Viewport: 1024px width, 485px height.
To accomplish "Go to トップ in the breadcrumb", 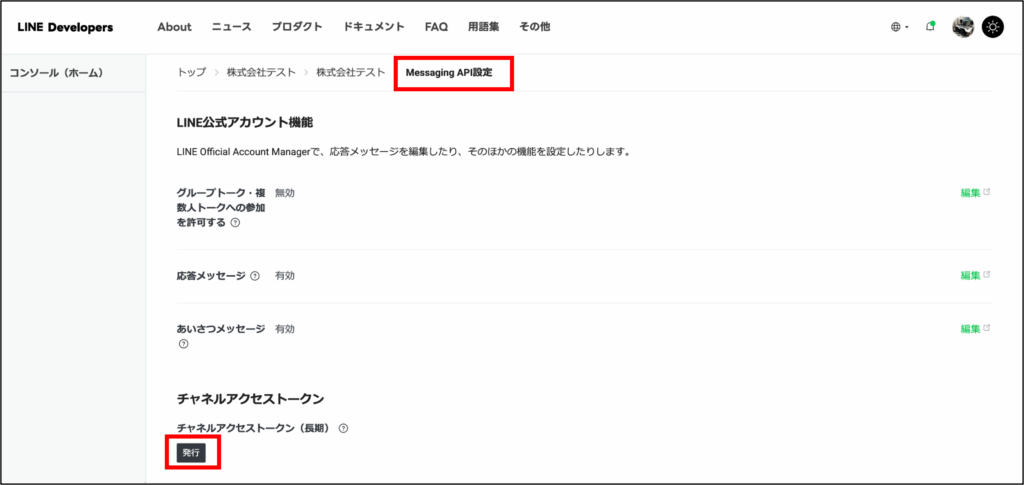I will click(191, 72).
